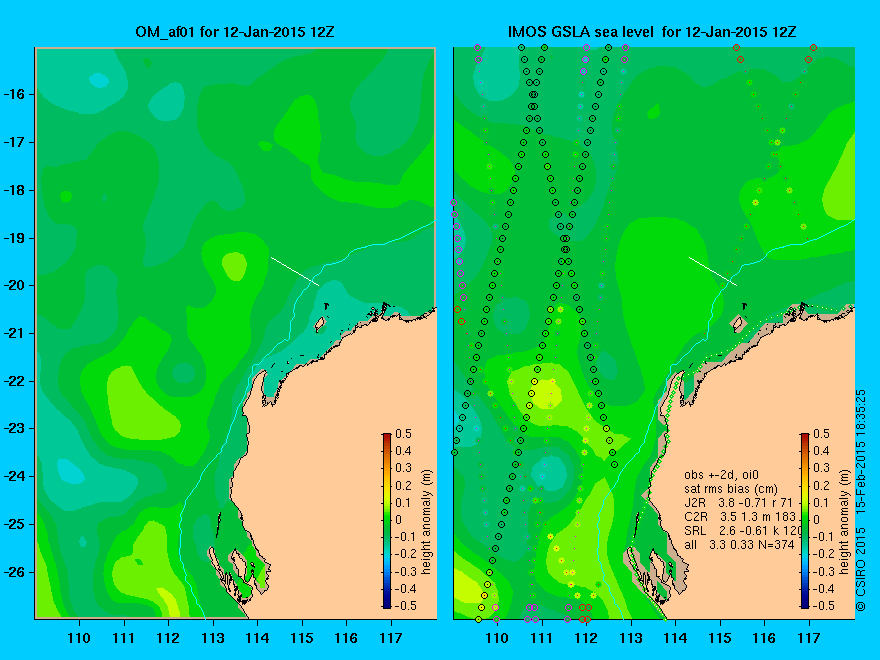Click the white transect line in IMOS GSLA map
Screen dimensions: 880x660
tap(713, 272)
